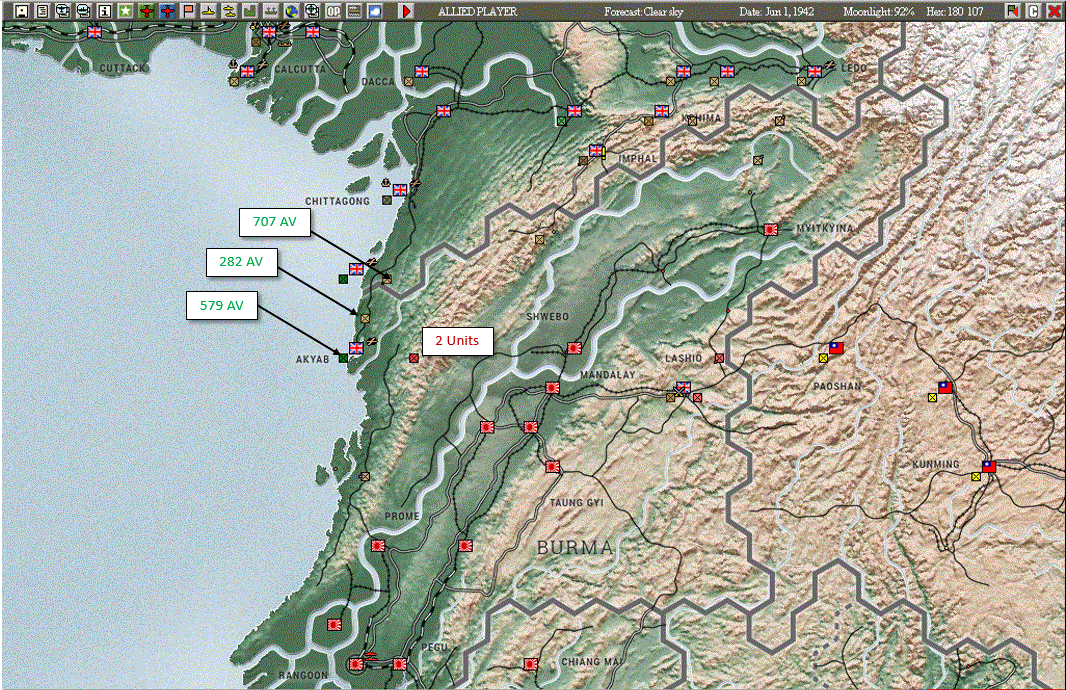Image resolution: width=1066 pixels, height=690 pixels.
Task: Click the KOHIMA map label
Action: pos(701,118)
